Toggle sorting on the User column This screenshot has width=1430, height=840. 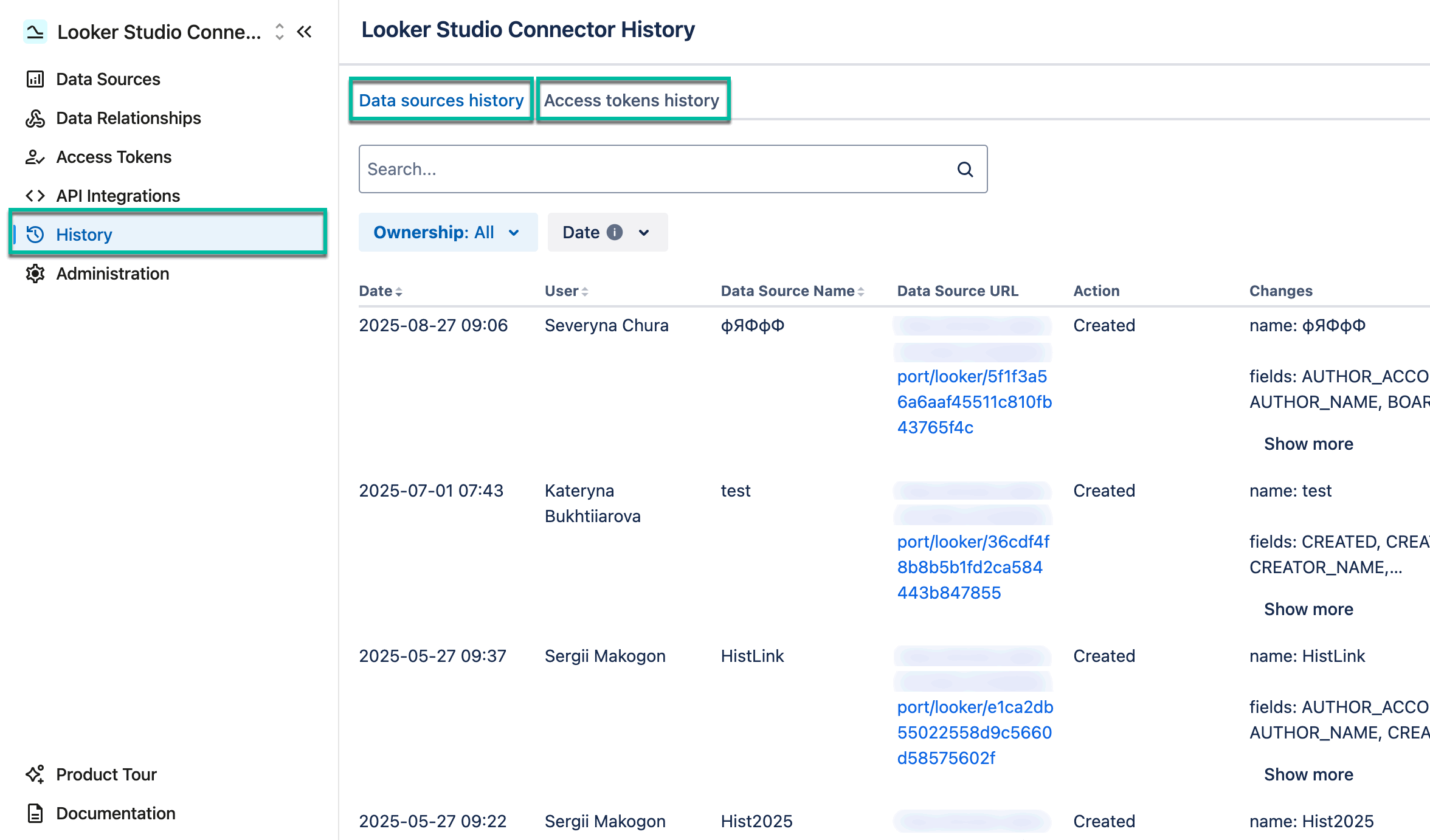(585, 291)
